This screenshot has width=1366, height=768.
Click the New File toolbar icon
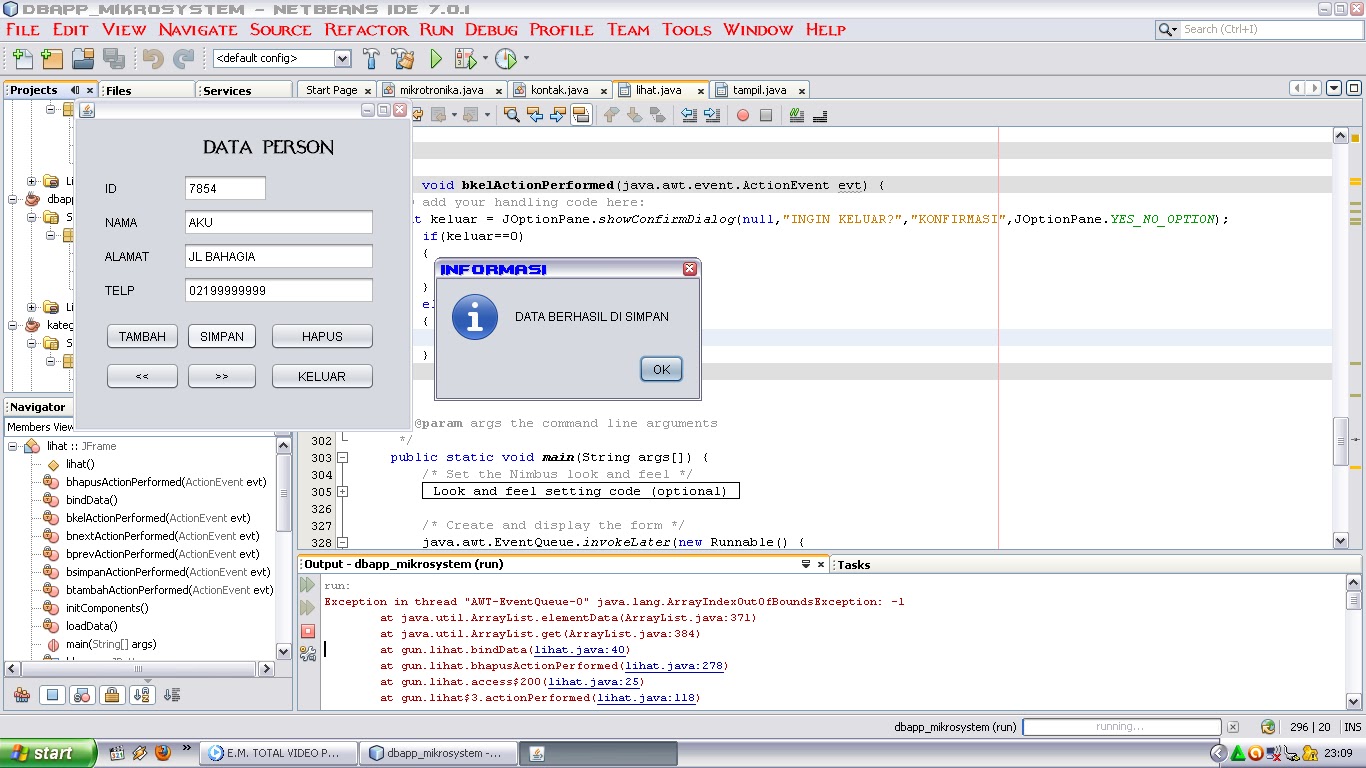[22, 58]
